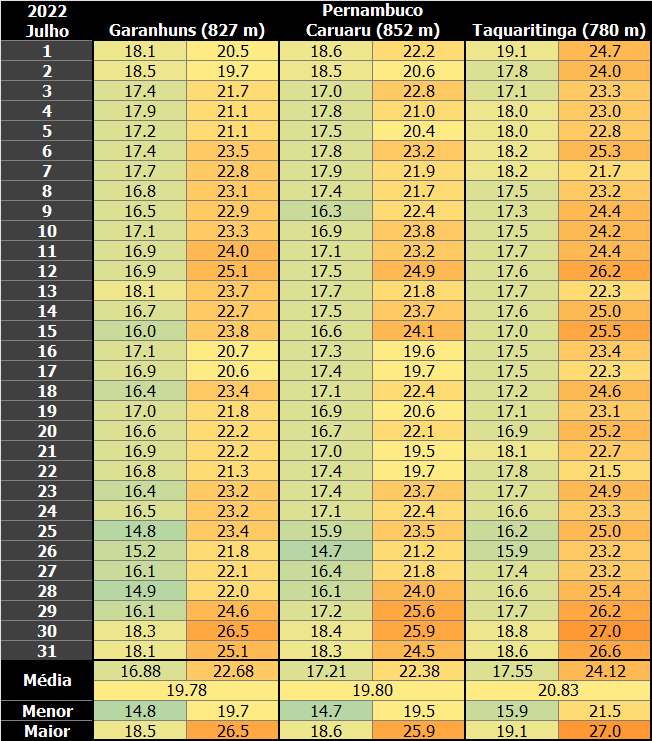Click day 6 Taquaritinga value "25.3"
The image size is (652, 741).
coord(605,151)
